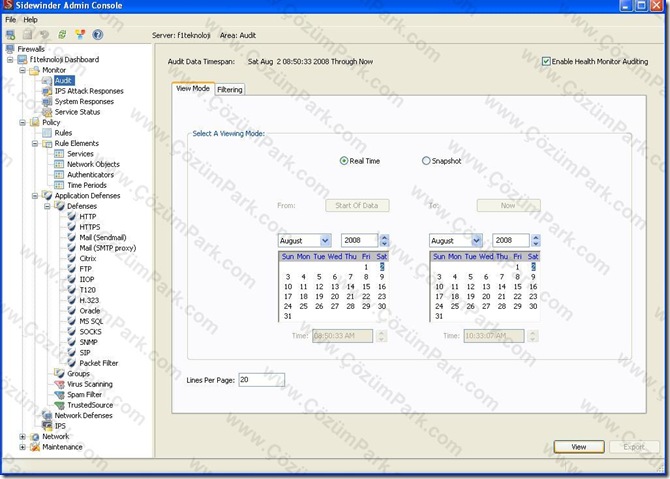Image resolution: width=670 pixels, height=479 pixels.
Task: Select the Groups tree item
Action: (78, 373)
